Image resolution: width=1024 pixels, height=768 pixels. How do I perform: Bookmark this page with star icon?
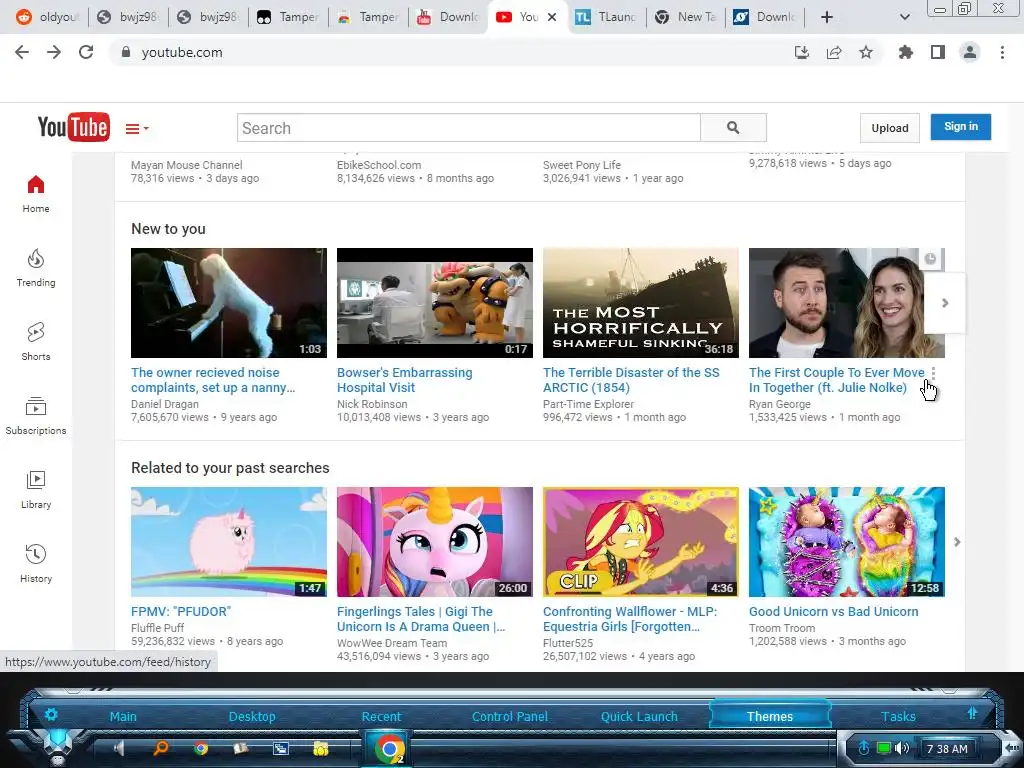(866, 52)
